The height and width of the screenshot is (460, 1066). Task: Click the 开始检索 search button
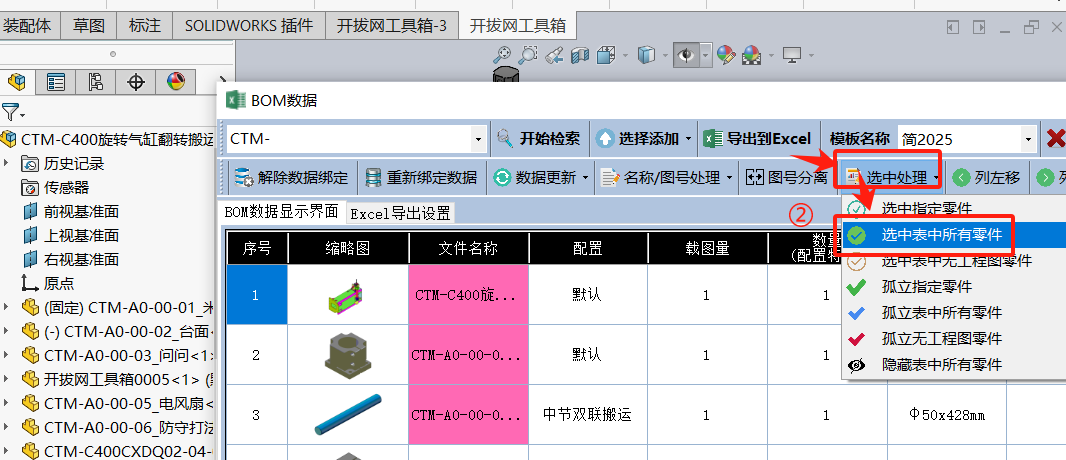pos(538,139)
